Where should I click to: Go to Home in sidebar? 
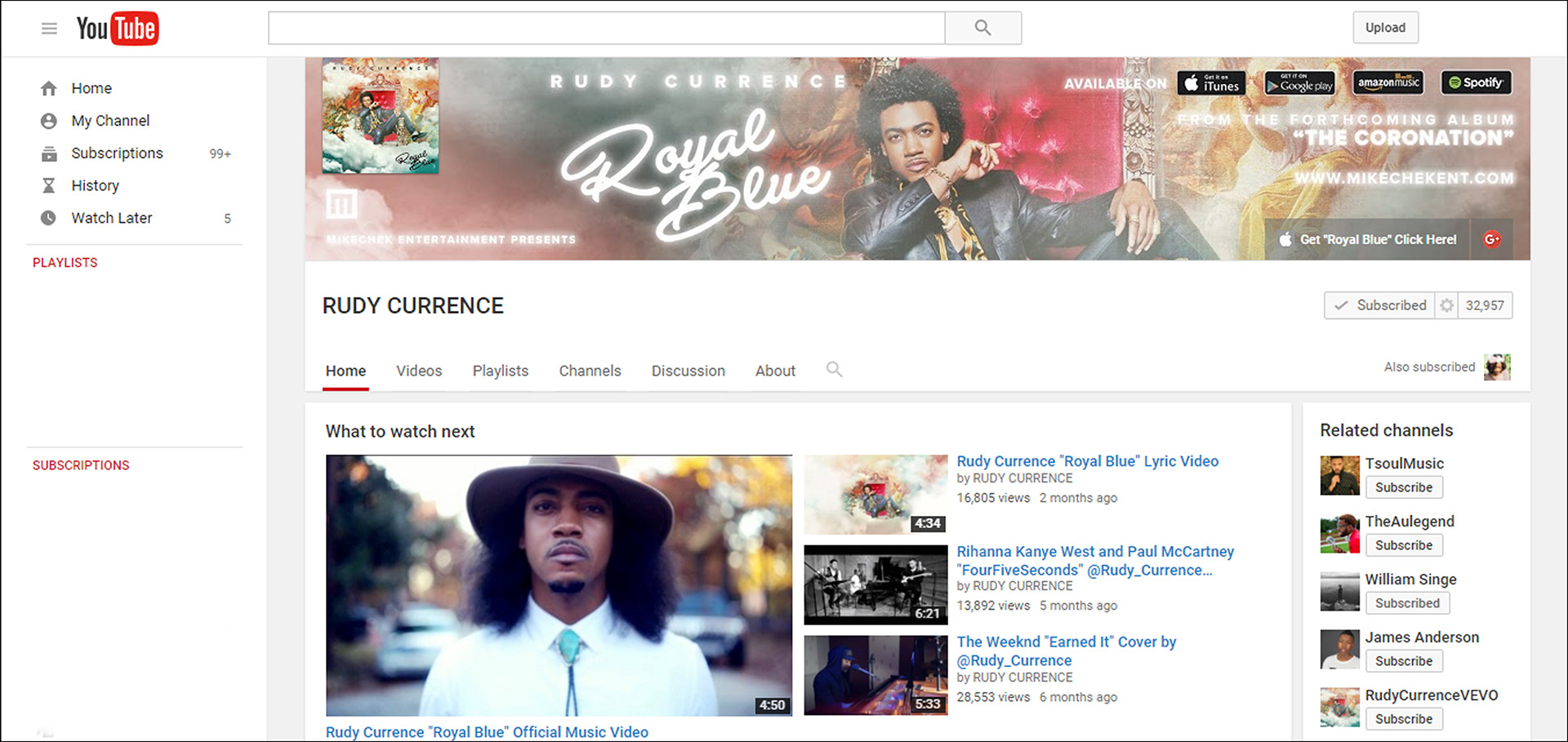tap(91, 88)
